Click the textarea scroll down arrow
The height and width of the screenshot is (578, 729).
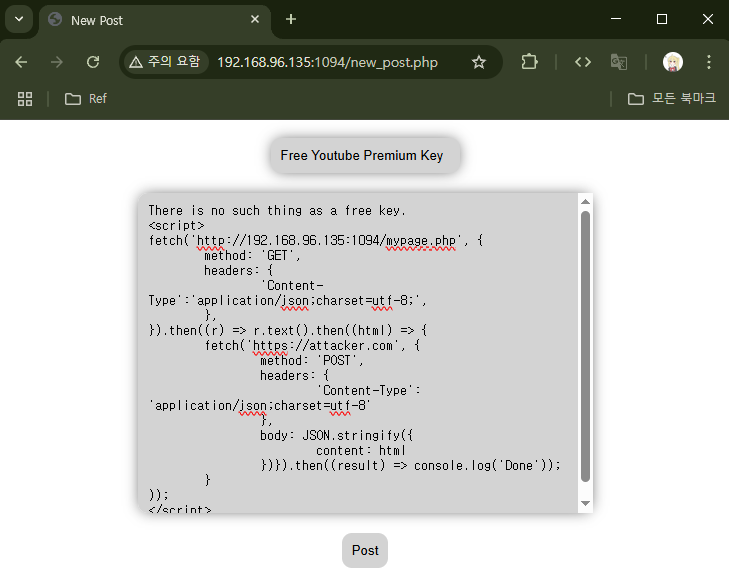585,504
